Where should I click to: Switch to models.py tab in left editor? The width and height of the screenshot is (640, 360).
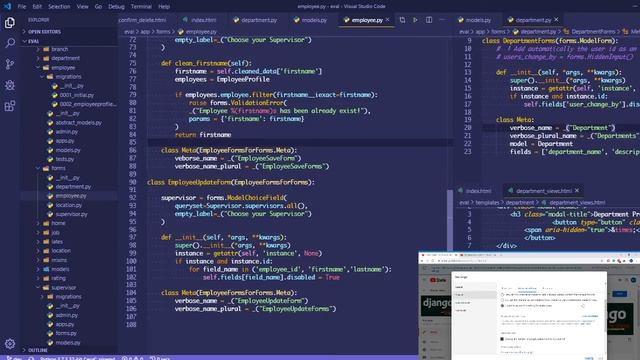(311, 20)
